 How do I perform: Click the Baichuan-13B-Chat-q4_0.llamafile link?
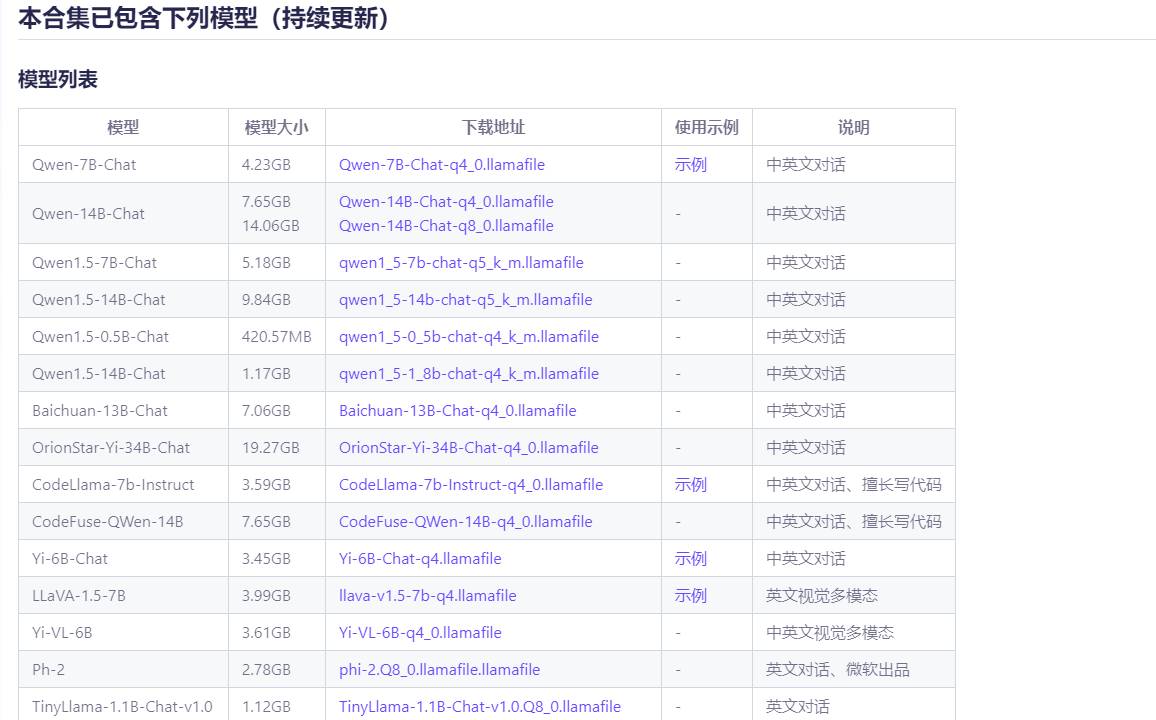tap(457, 410)
